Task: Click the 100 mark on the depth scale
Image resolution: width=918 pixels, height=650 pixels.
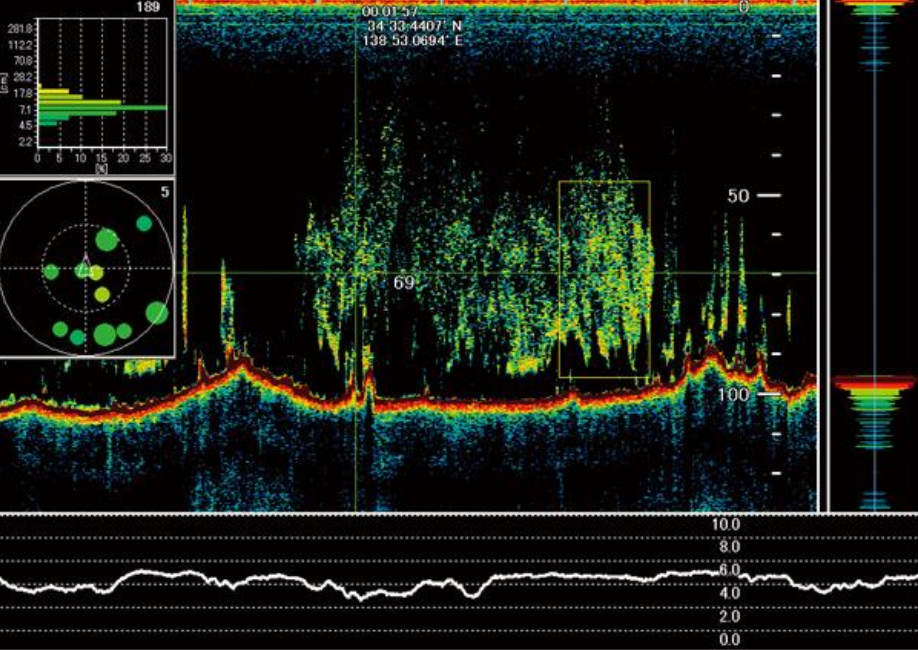Action: [x=734, y=395]
